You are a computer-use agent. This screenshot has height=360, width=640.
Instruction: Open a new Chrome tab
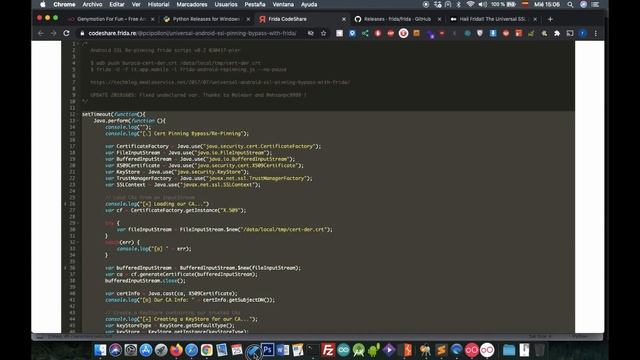pos(550,19)
